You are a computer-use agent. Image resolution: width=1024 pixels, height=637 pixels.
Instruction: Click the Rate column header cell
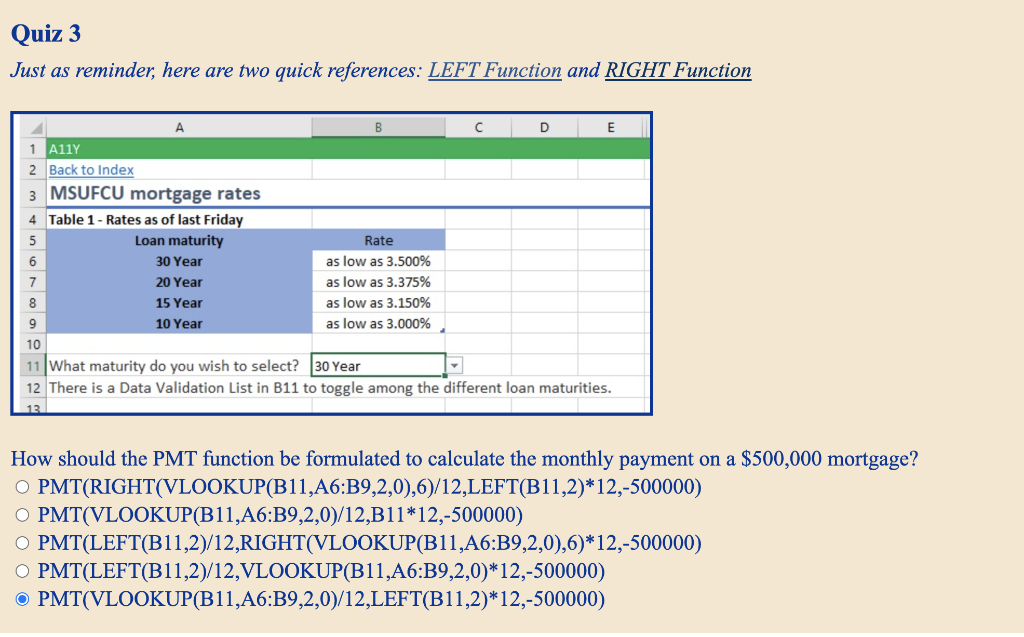(x=378, y=240)
